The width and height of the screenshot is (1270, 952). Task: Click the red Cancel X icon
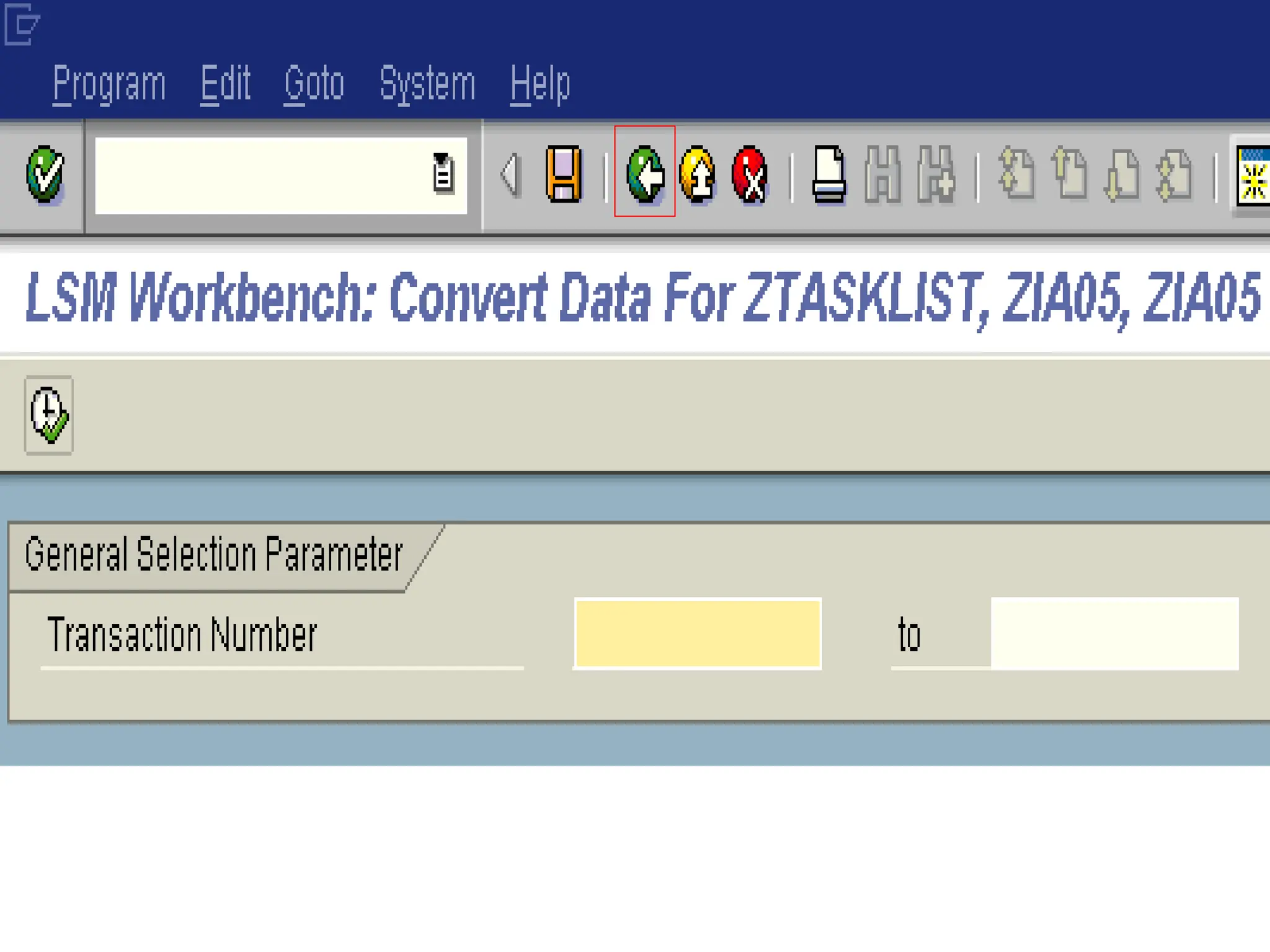point(750,175)
